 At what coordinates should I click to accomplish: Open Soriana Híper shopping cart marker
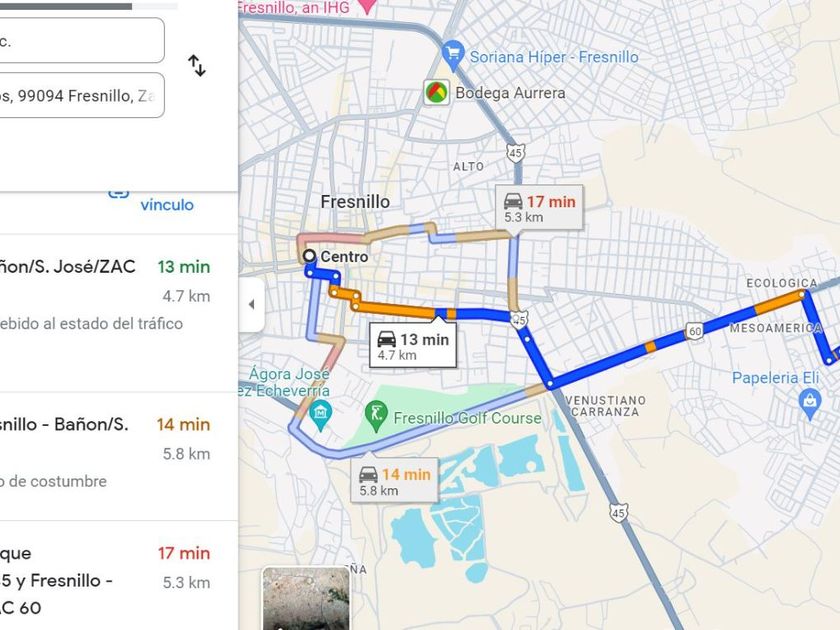click(453, 56)
